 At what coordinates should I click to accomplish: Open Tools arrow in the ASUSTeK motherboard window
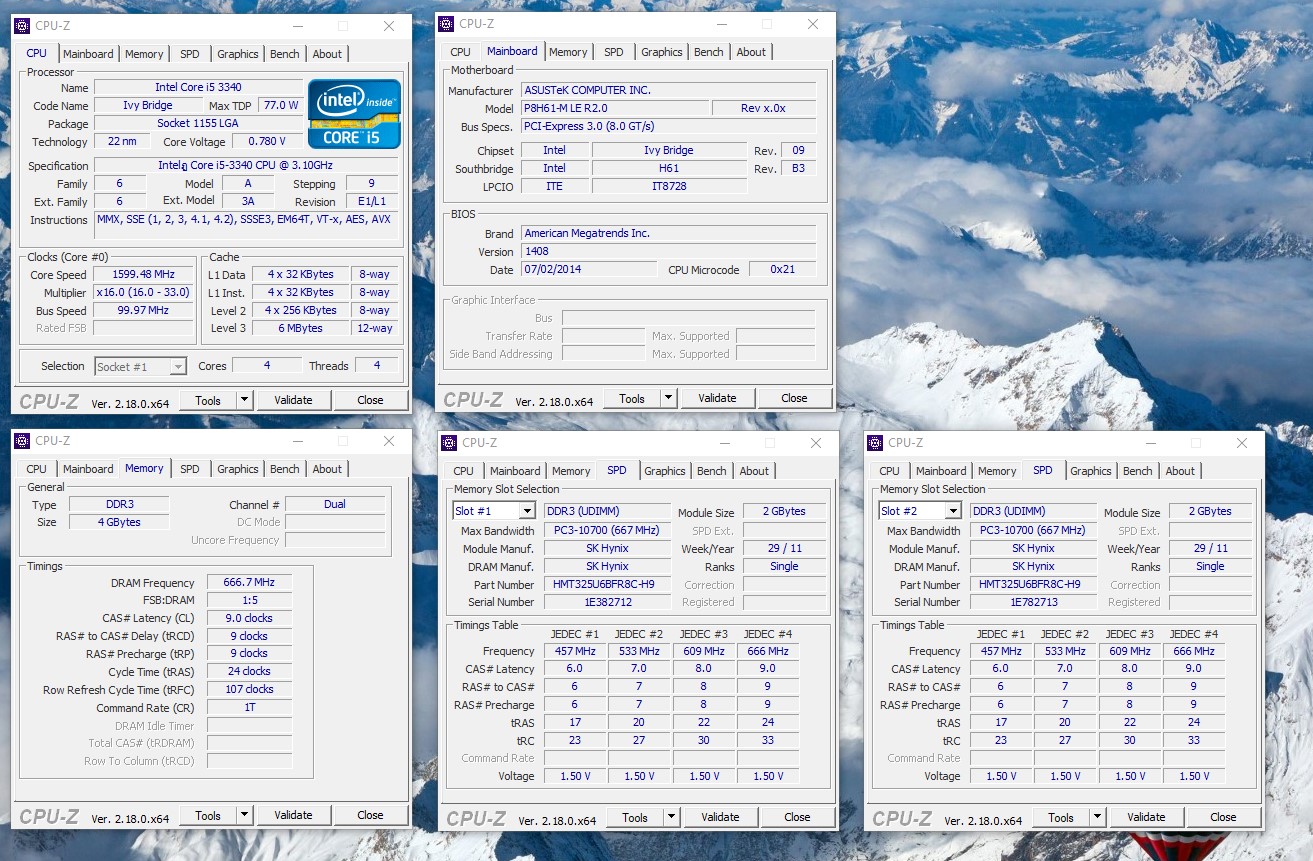(668, 398)
